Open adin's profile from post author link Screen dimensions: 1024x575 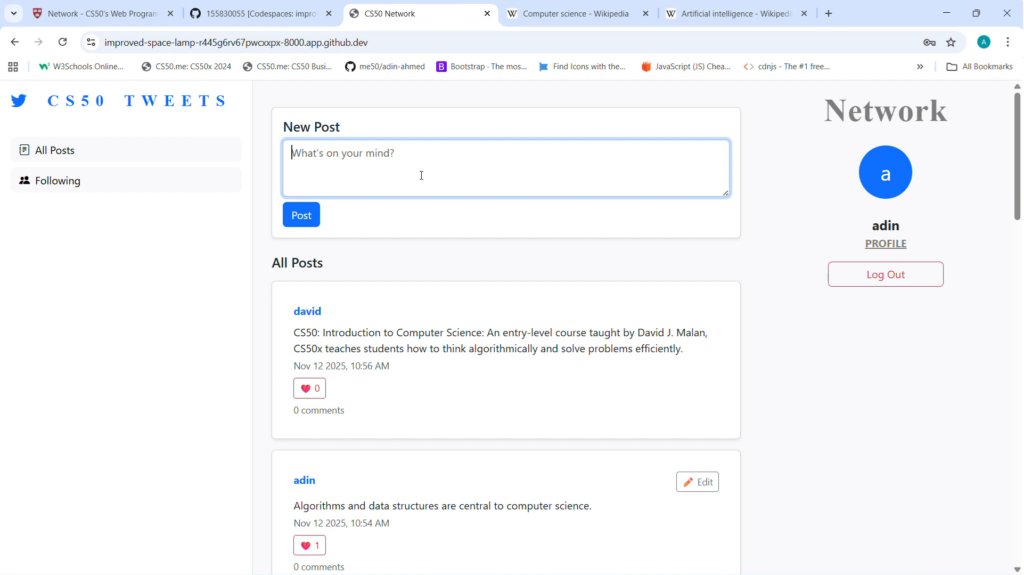click(304, 480)
